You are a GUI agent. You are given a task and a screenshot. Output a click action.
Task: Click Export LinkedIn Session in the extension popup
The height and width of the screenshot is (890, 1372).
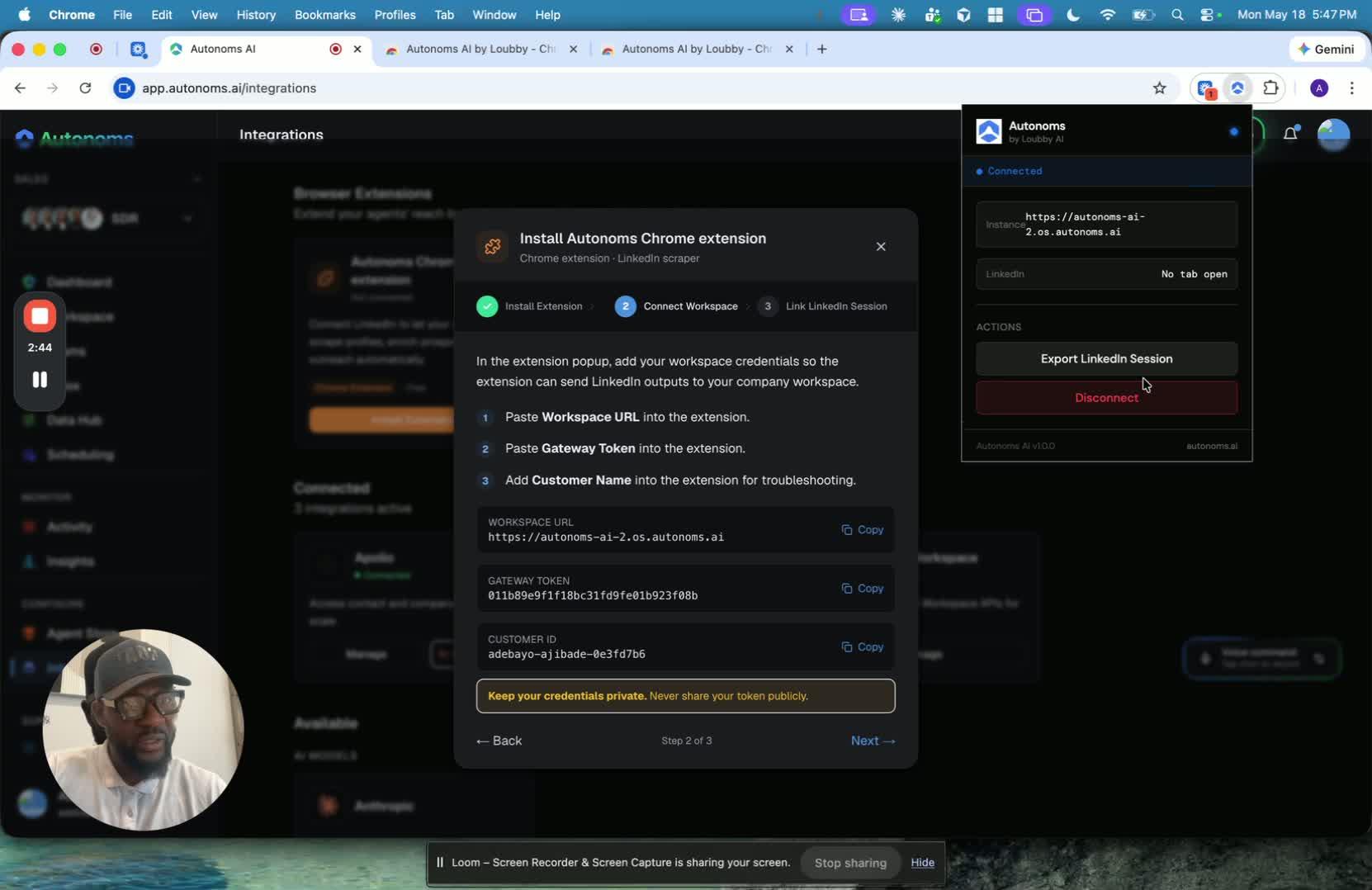1106,359
